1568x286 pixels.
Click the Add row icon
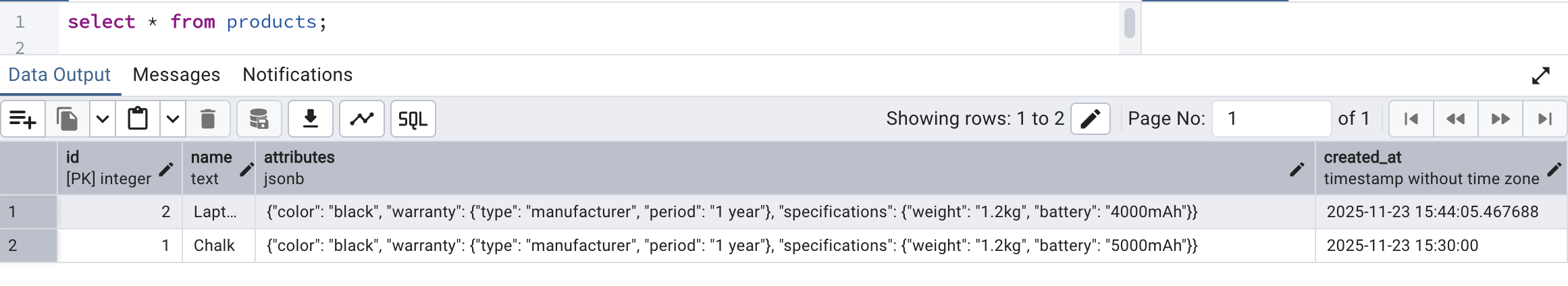pyautogui.click(x=23, y=119)
